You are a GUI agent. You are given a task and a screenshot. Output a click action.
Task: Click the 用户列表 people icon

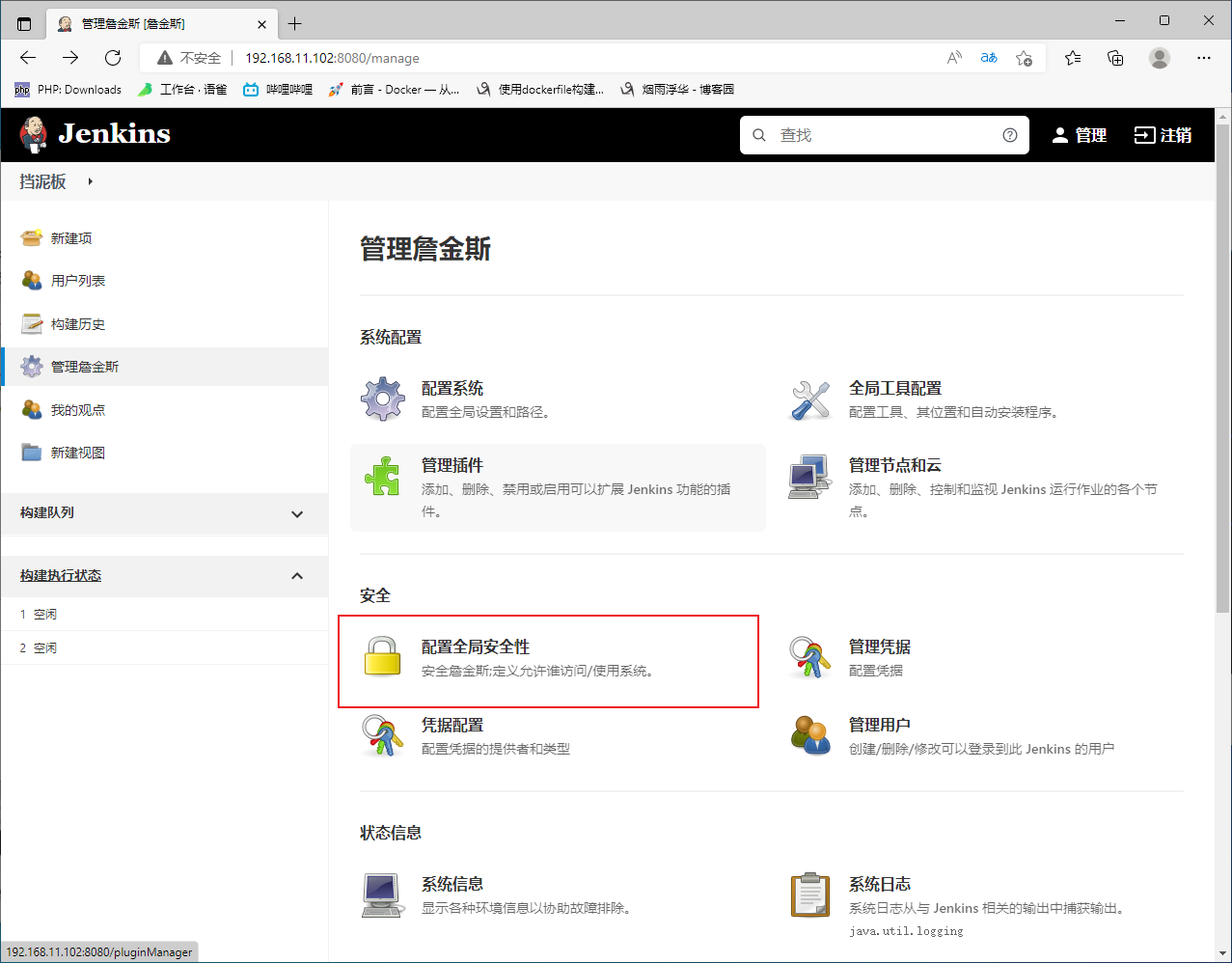pos(32,280)
